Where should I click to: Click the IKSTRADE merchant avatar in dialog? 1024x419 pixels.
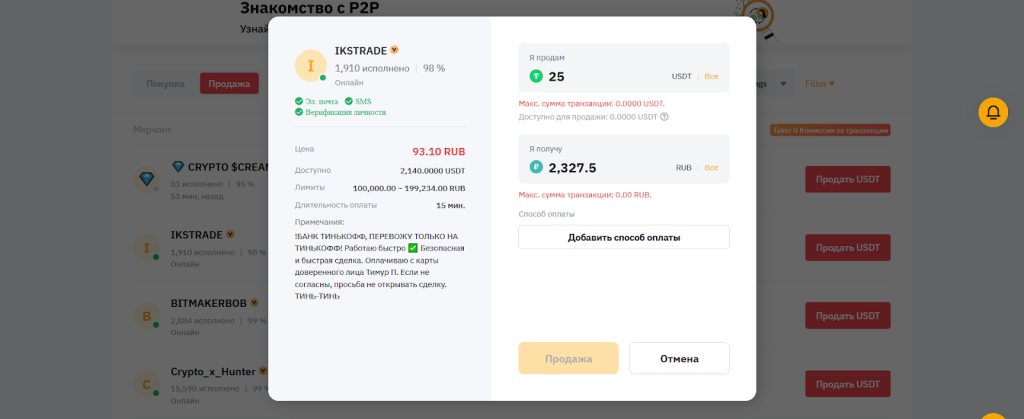(311, 66)
